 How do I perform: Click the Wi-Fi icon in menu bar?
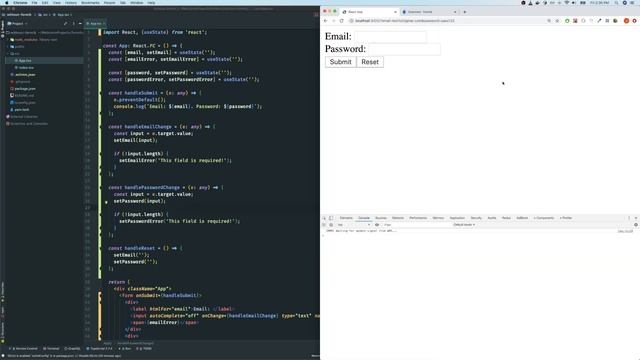[567, 3]
